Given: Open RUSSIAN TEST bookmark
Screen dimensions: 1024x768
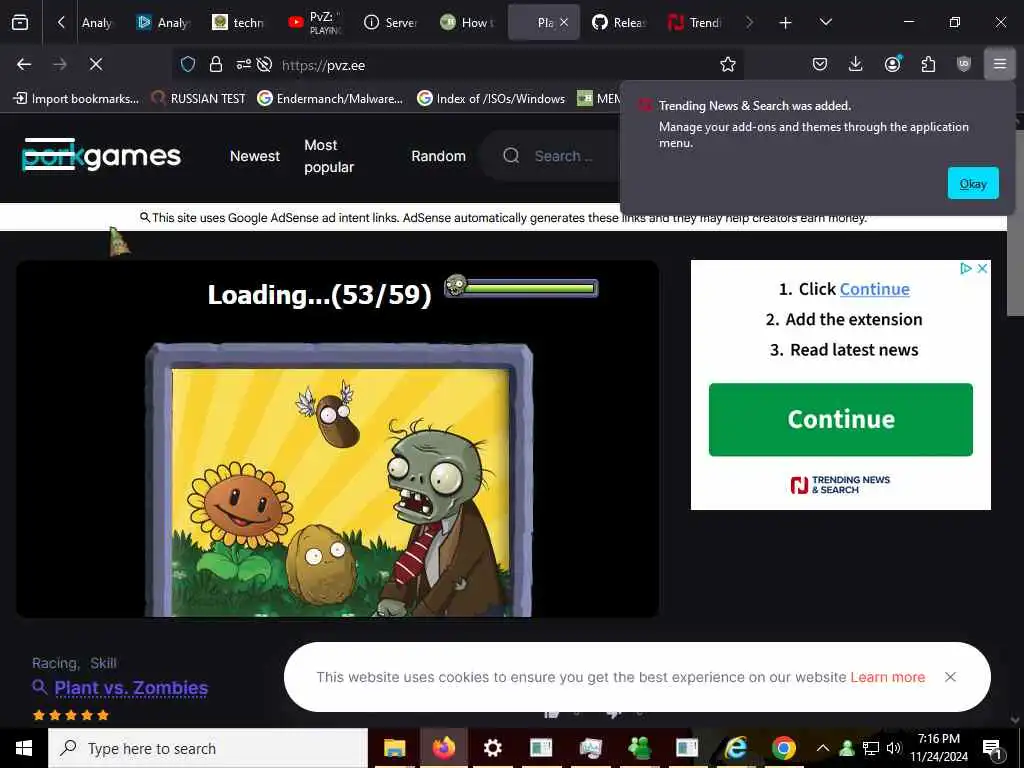Looking at the screenshot, I should coord(199,99).
